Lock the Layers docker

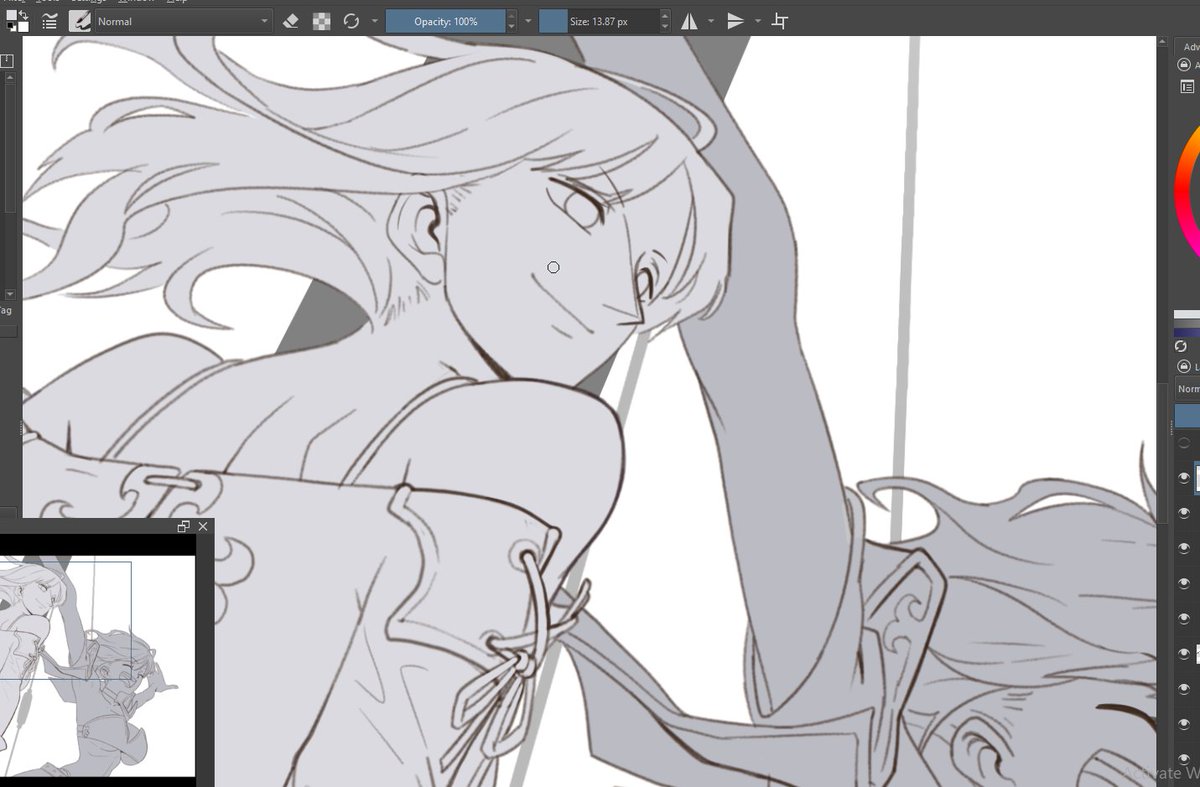(1185, 367)
